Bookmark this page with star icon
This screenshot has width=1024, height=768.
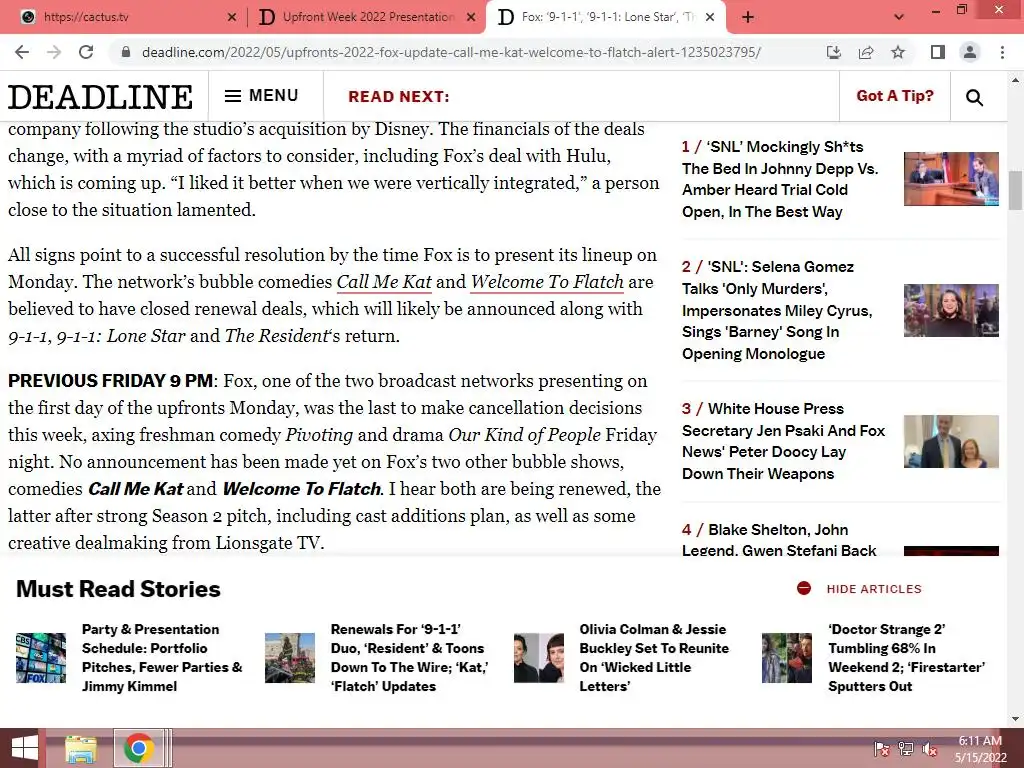(898, 52)
